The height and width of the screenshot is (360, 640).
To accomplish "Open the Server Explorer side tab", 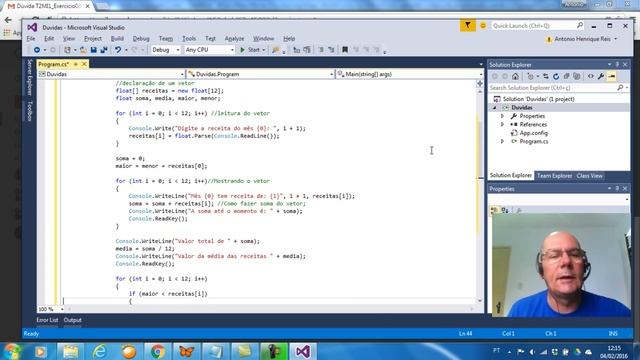I will click(x=29, y=77).
